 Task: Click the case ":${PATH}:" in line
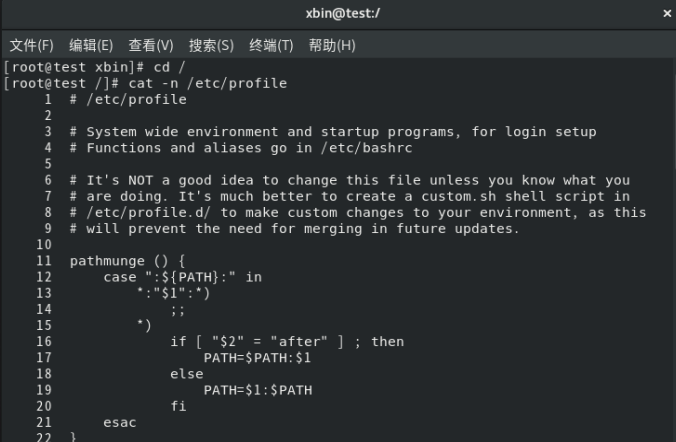tap(182, 277)
